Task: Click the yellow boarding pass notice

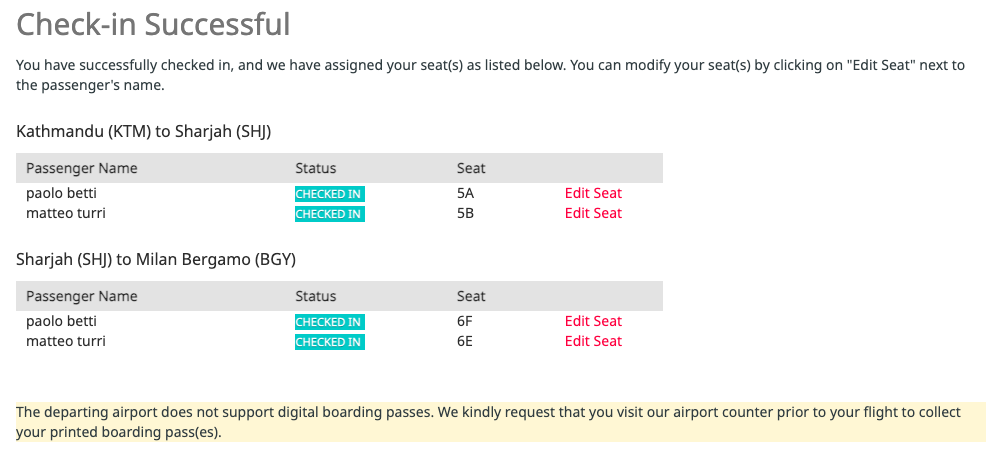Action: click(501, 423)
